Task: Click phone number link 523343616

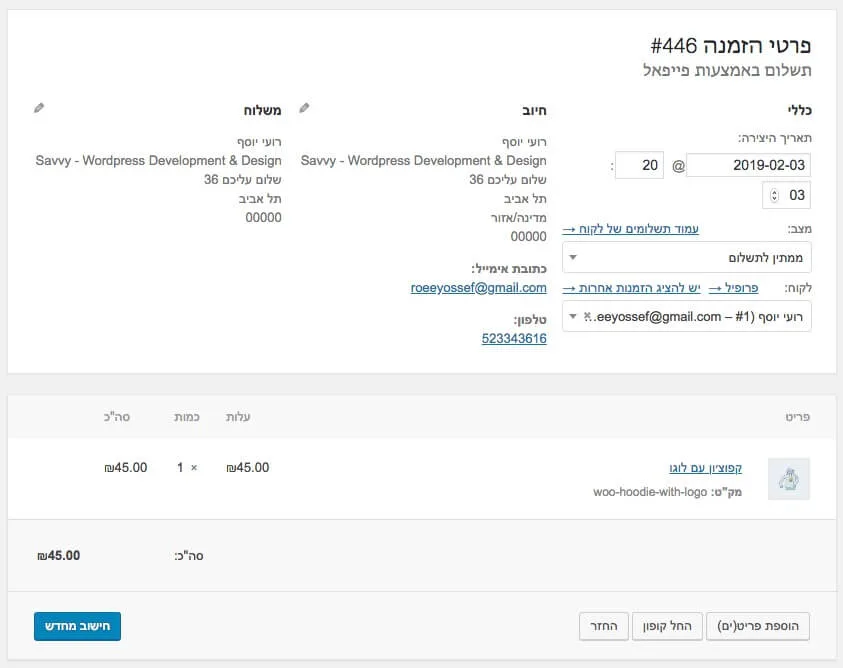Action: [514, 338]
